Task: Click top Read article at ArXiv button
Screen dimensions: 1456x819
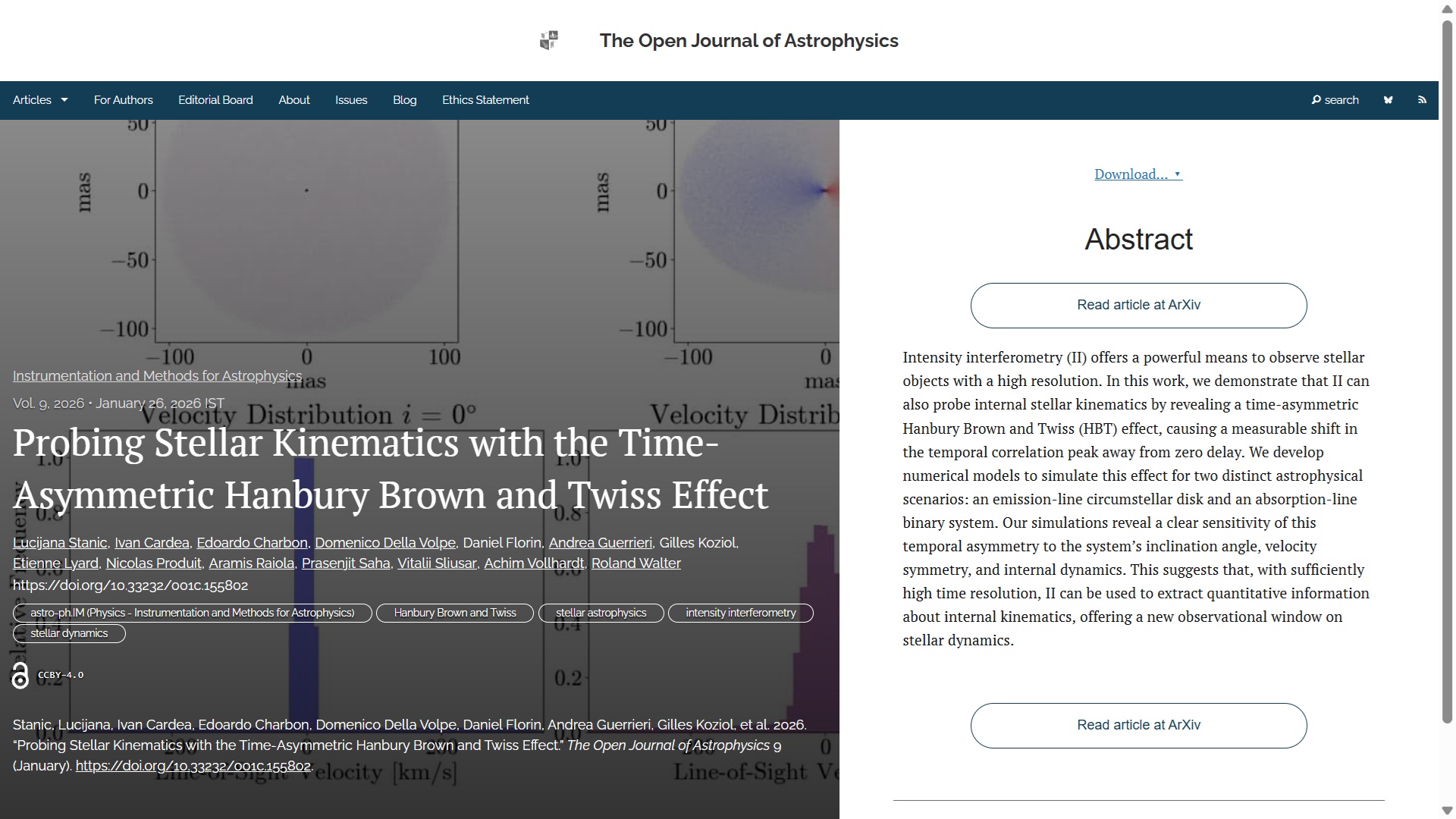Action: (1138, 305)
